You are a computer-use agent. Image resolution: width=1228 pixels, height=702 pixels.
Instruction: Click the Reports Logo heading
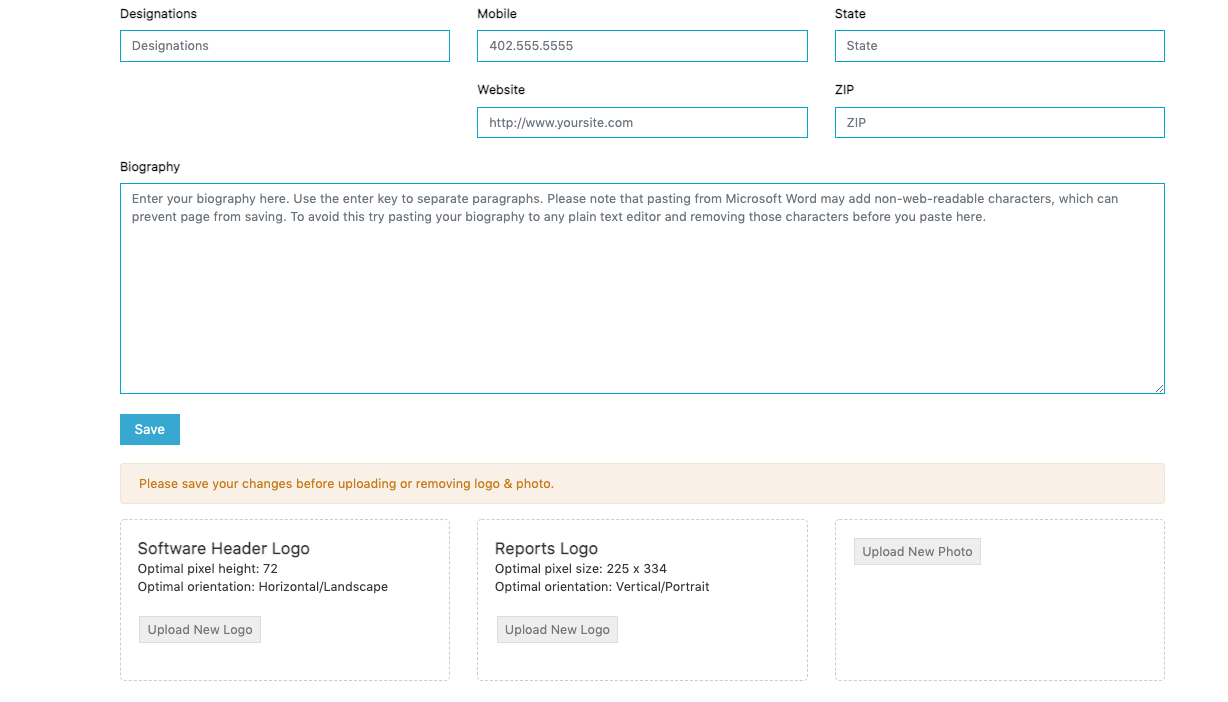[x=546, y=548]
